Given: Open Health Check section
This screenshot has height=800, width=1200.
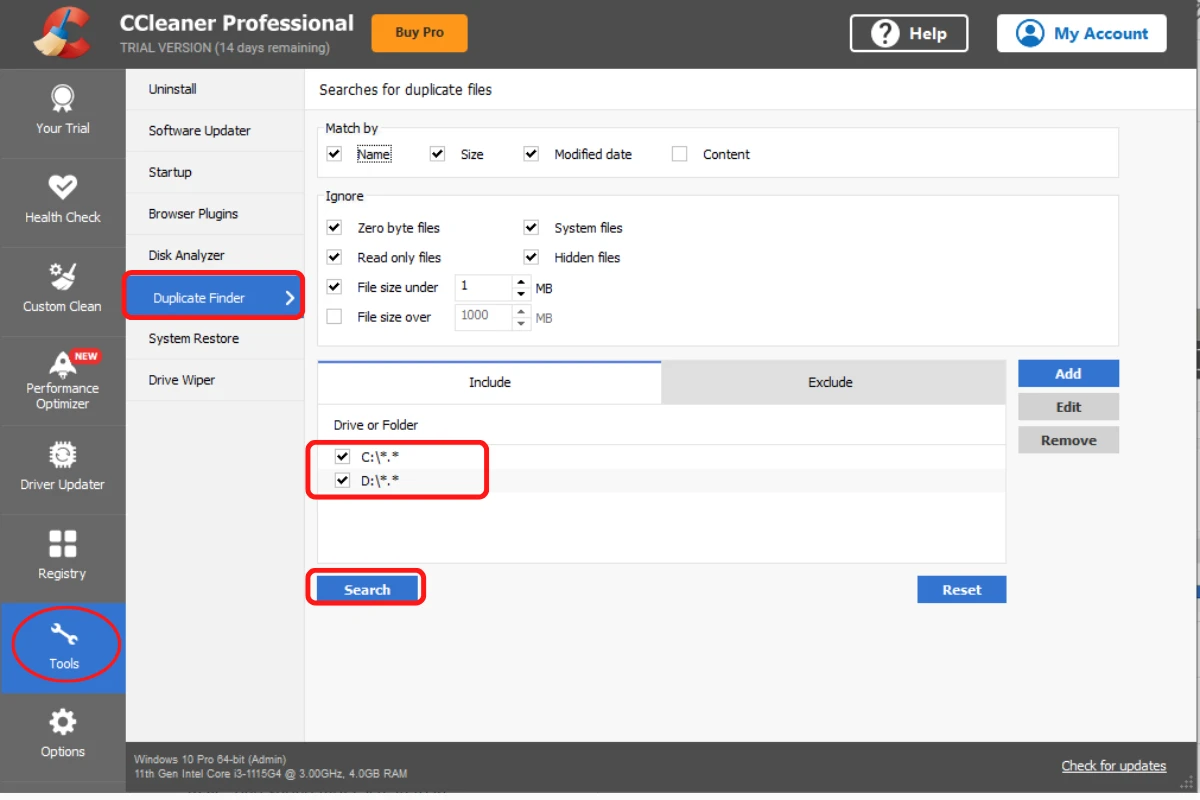Looking at the screenshot, I should [62, 201].
